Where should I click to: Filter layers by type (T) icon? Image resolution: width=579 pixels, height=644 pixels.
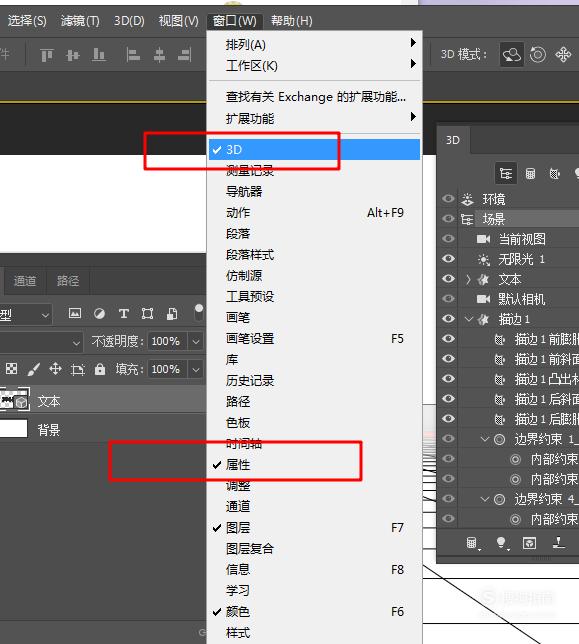click(123, 314)
